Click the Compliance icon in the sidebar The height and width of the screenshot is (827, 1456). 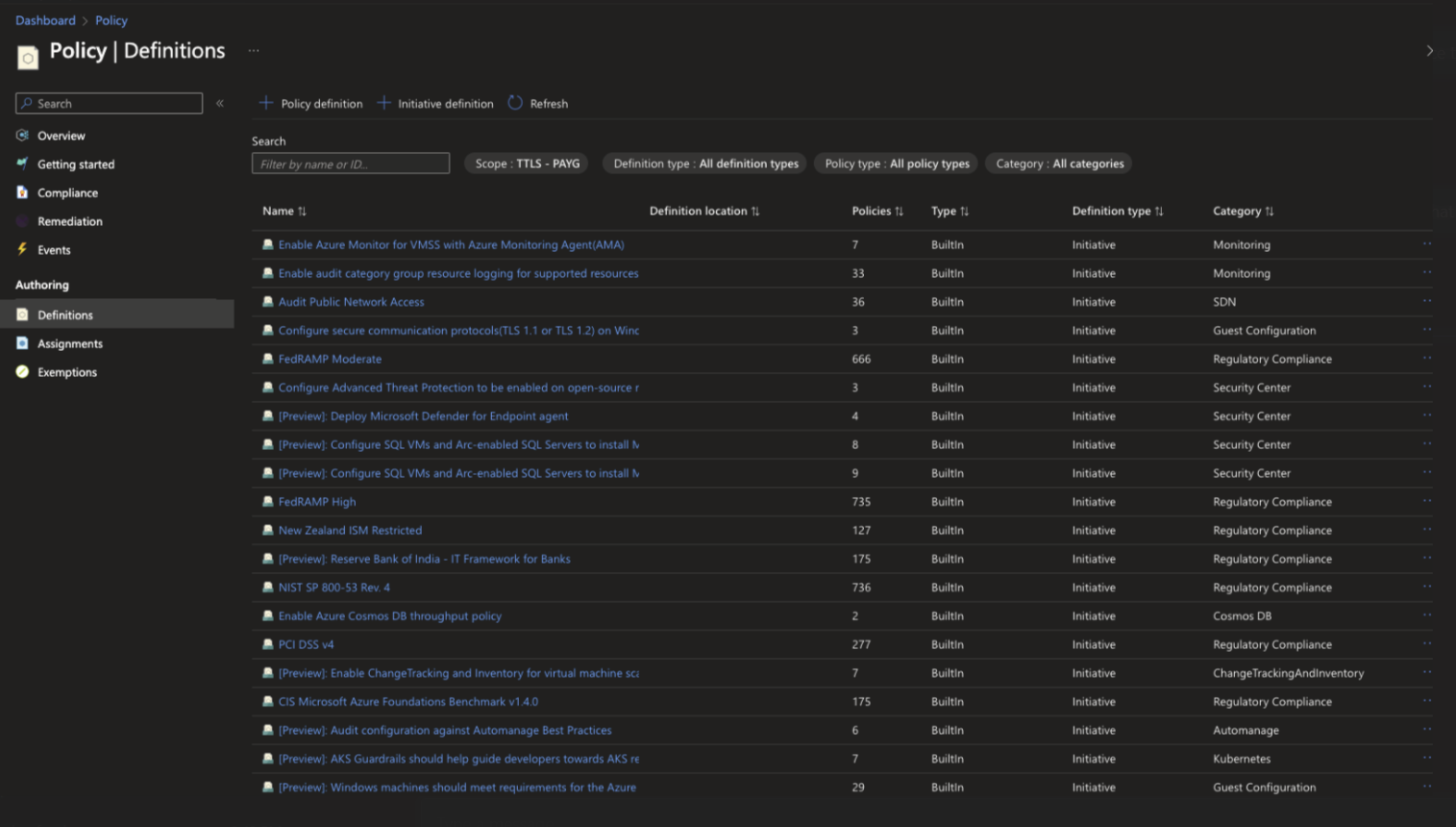[x=22, y=192]
